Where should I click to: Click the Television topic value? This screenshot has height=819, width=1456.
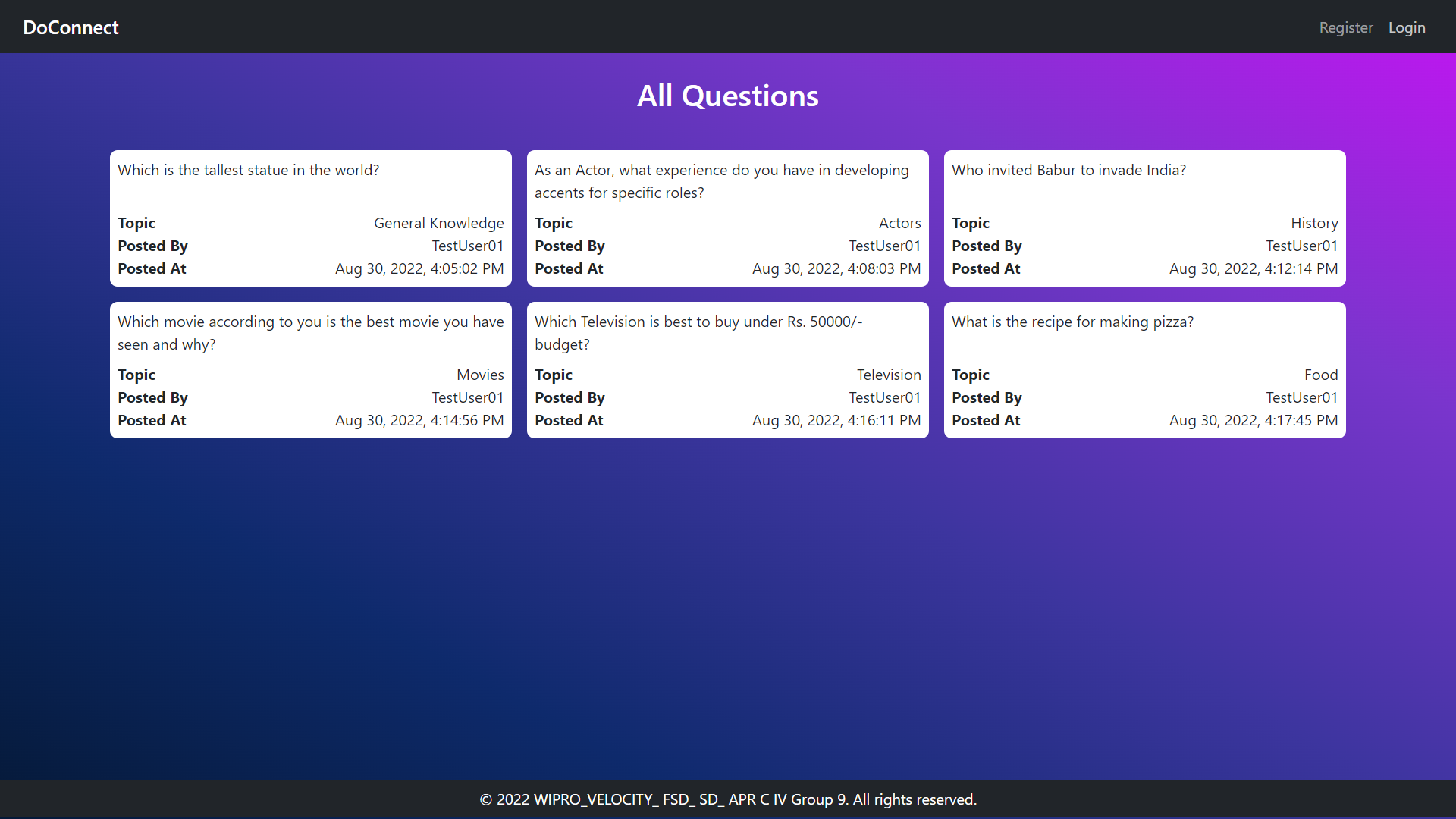[888, 375]
